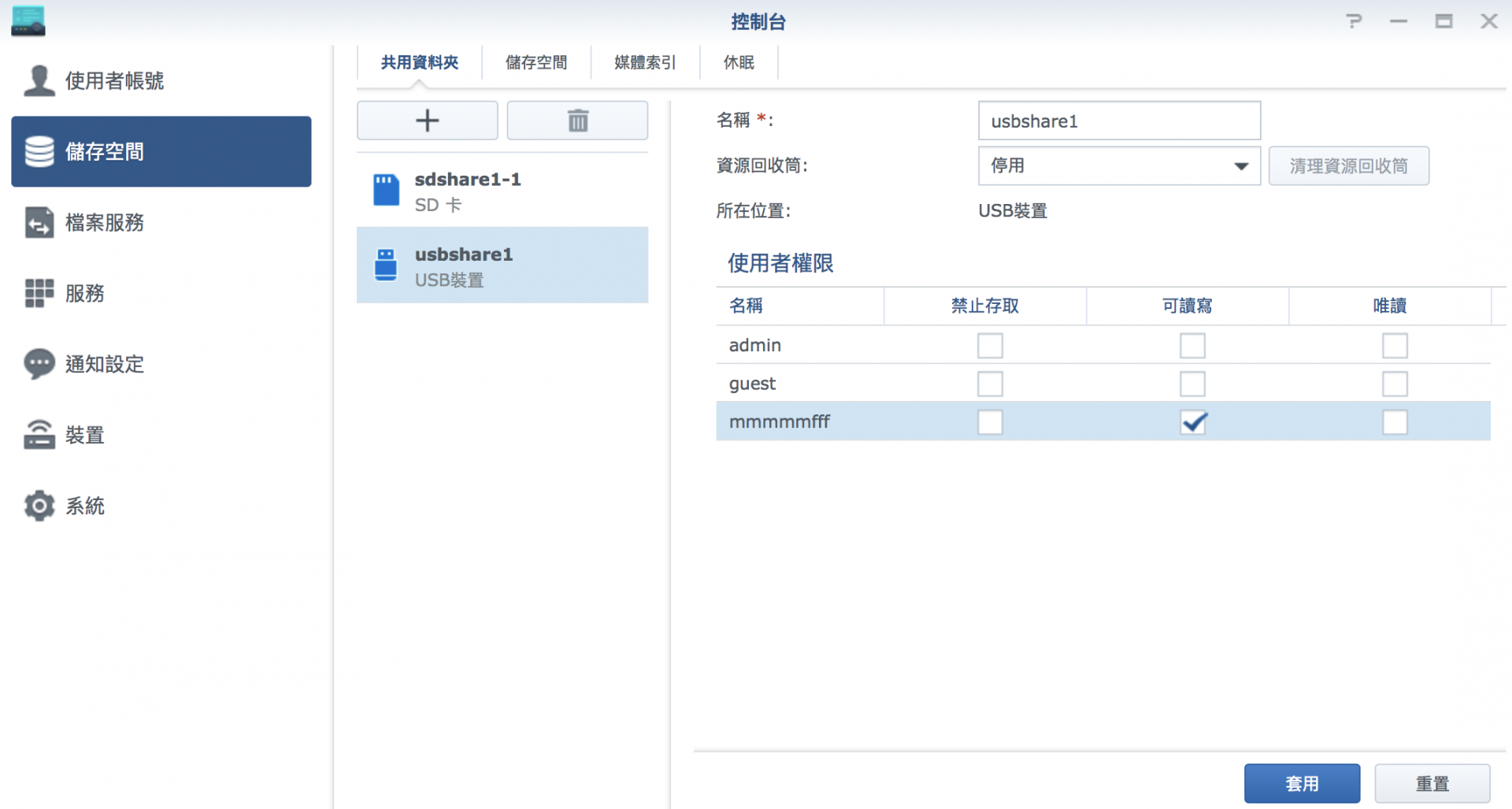
Task: Open 使用者帳號 user account section
Action: point(114,80)
